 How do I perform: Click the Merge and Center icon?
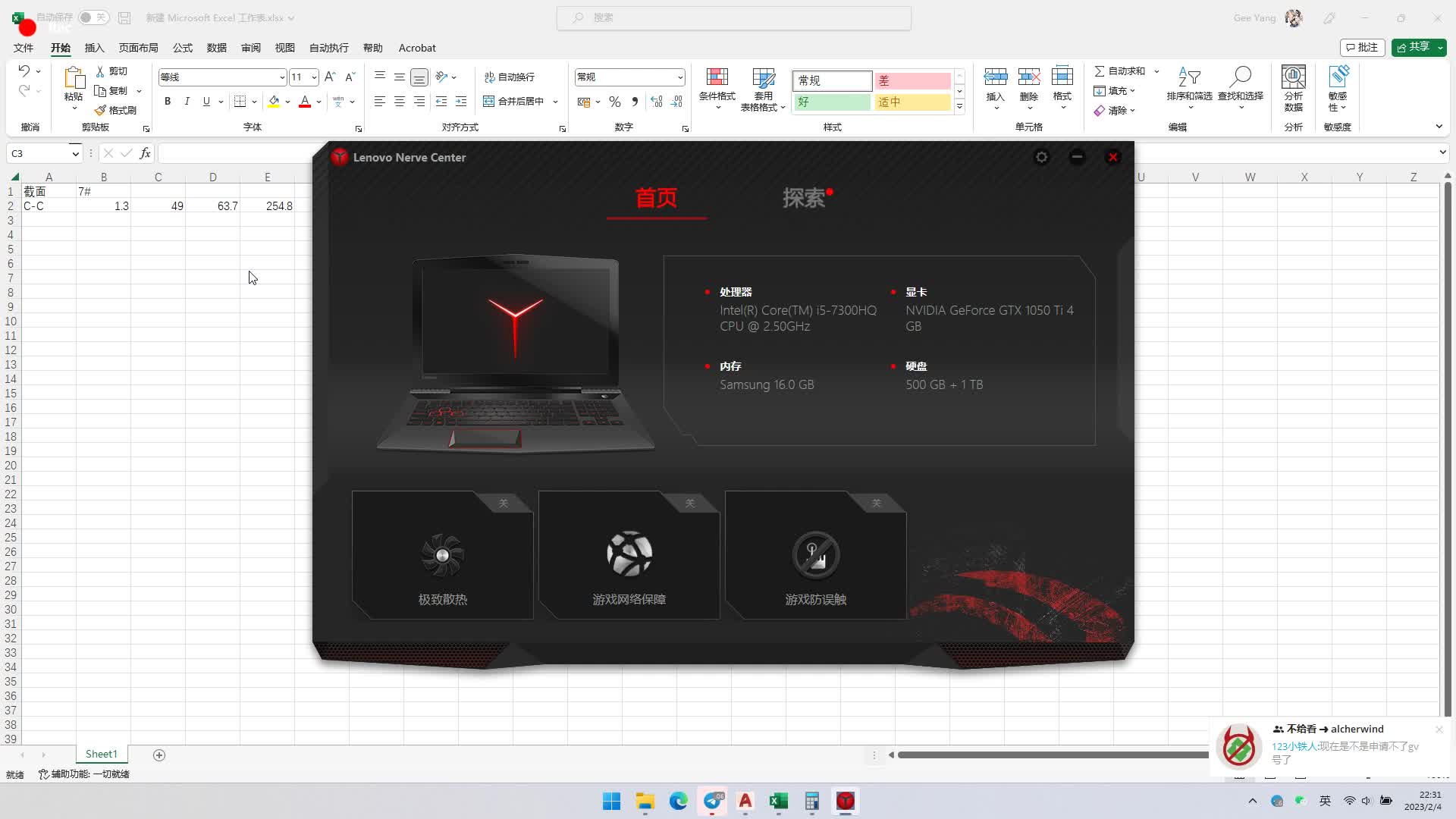tap(489, 102)
